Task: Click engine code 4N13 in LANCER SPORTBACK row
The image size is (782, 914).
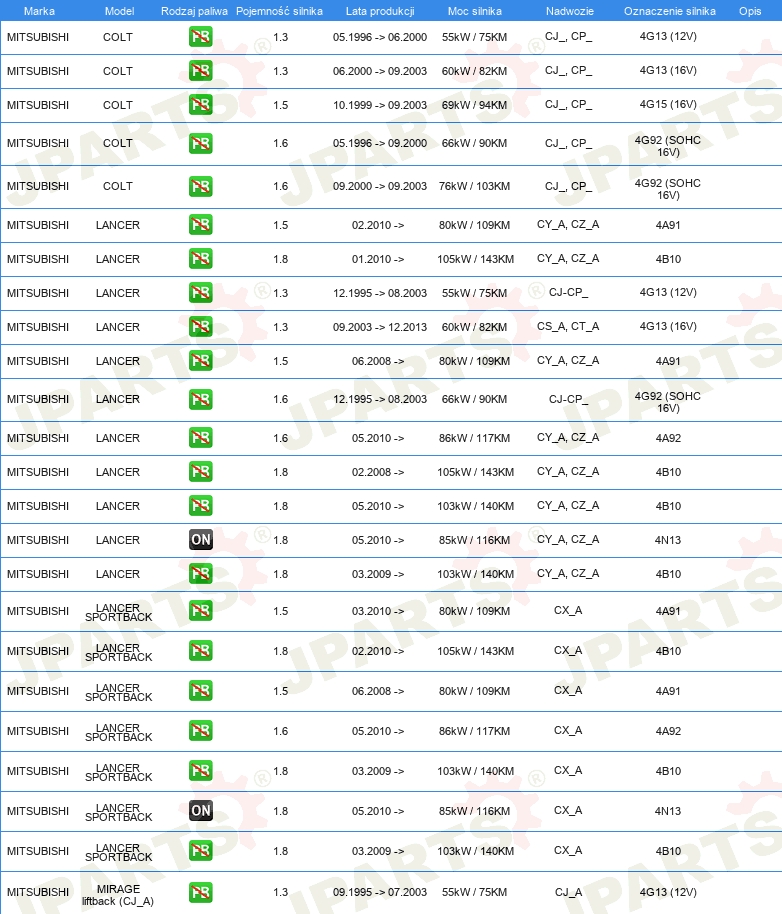Action: pyautogui.click(x=668, y=811)
